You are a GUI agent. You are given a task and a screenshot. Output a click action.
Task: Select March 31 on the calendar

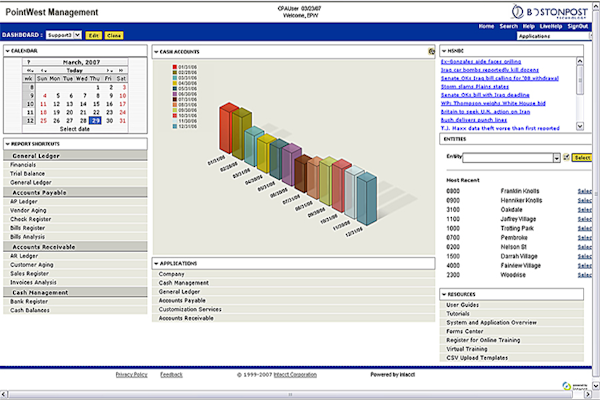[x=122, y=121]
